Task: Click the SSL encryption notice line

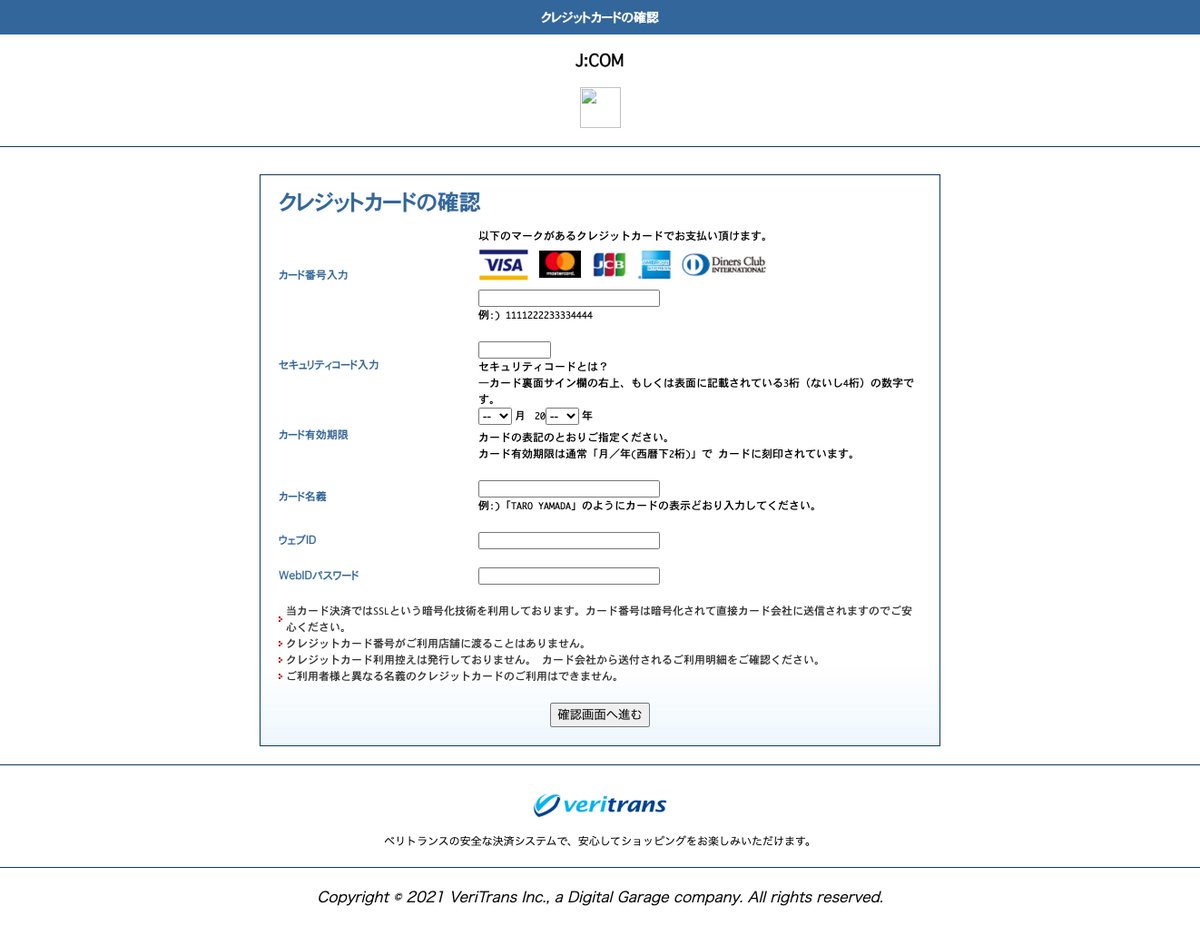Action: (x=598, y=618)
